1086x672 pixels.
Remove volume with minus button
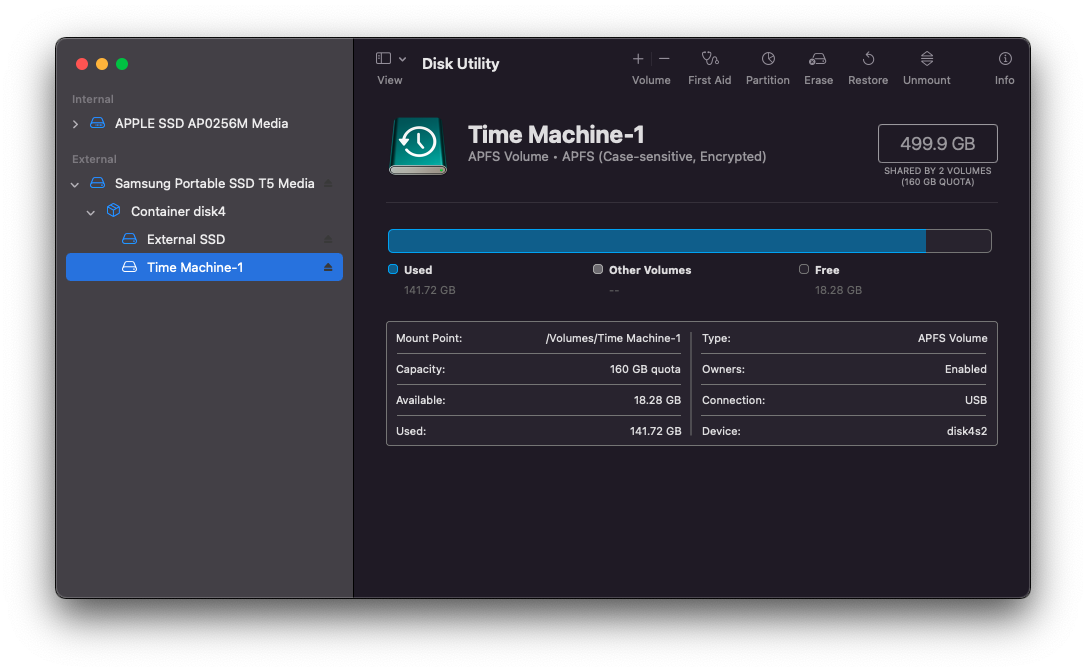[x=664, y=59]
